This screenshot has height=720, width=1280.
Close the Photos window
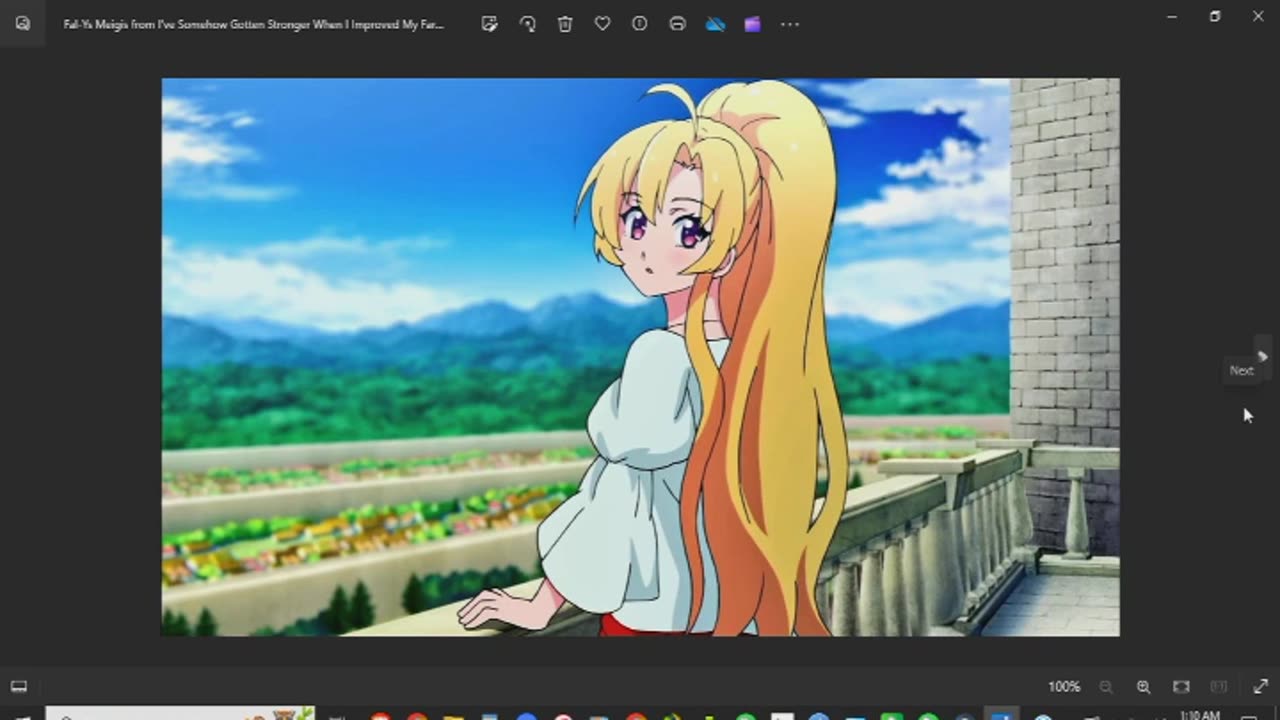tap(1258, 16)
